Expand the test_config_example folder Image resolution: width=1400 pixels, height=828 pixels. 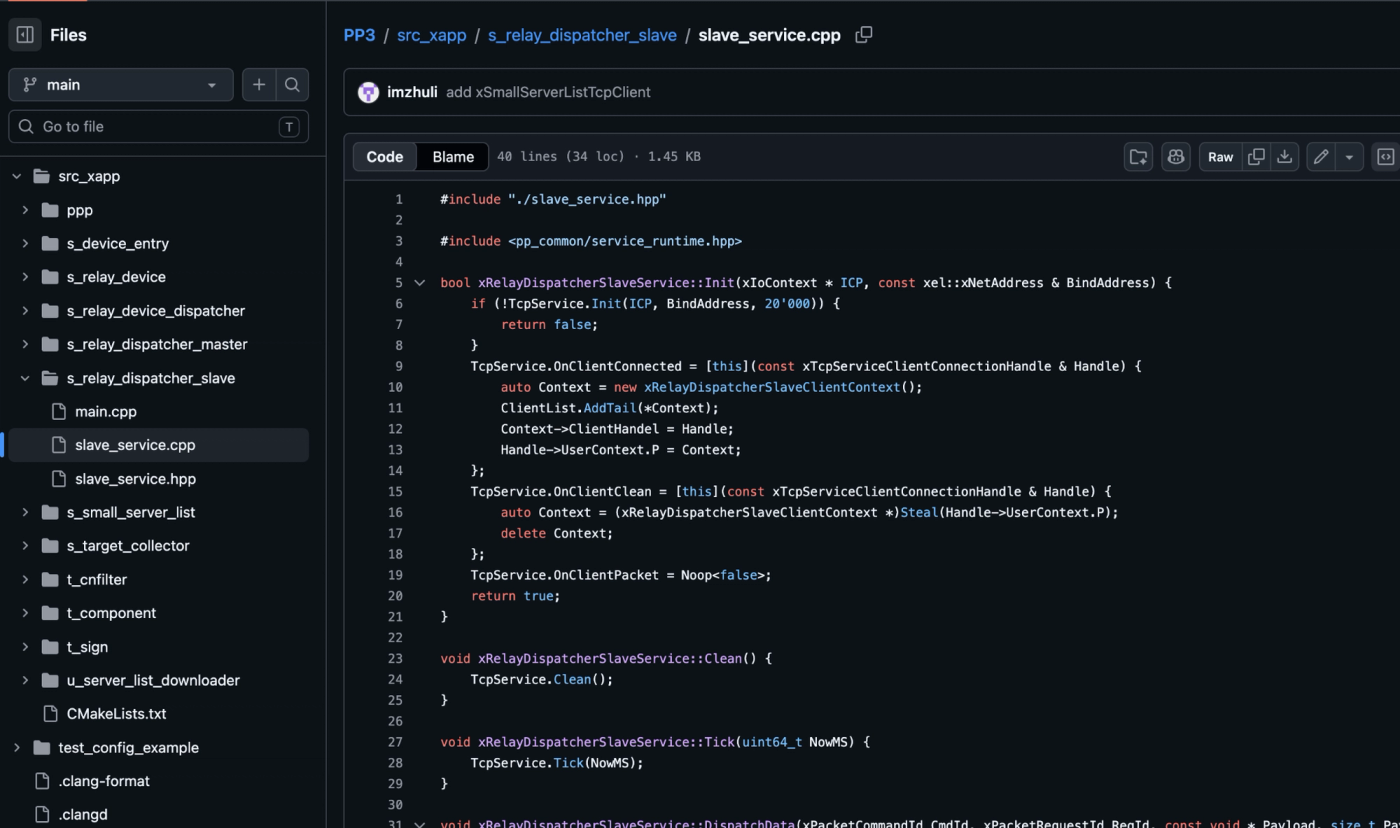(17, 747)
